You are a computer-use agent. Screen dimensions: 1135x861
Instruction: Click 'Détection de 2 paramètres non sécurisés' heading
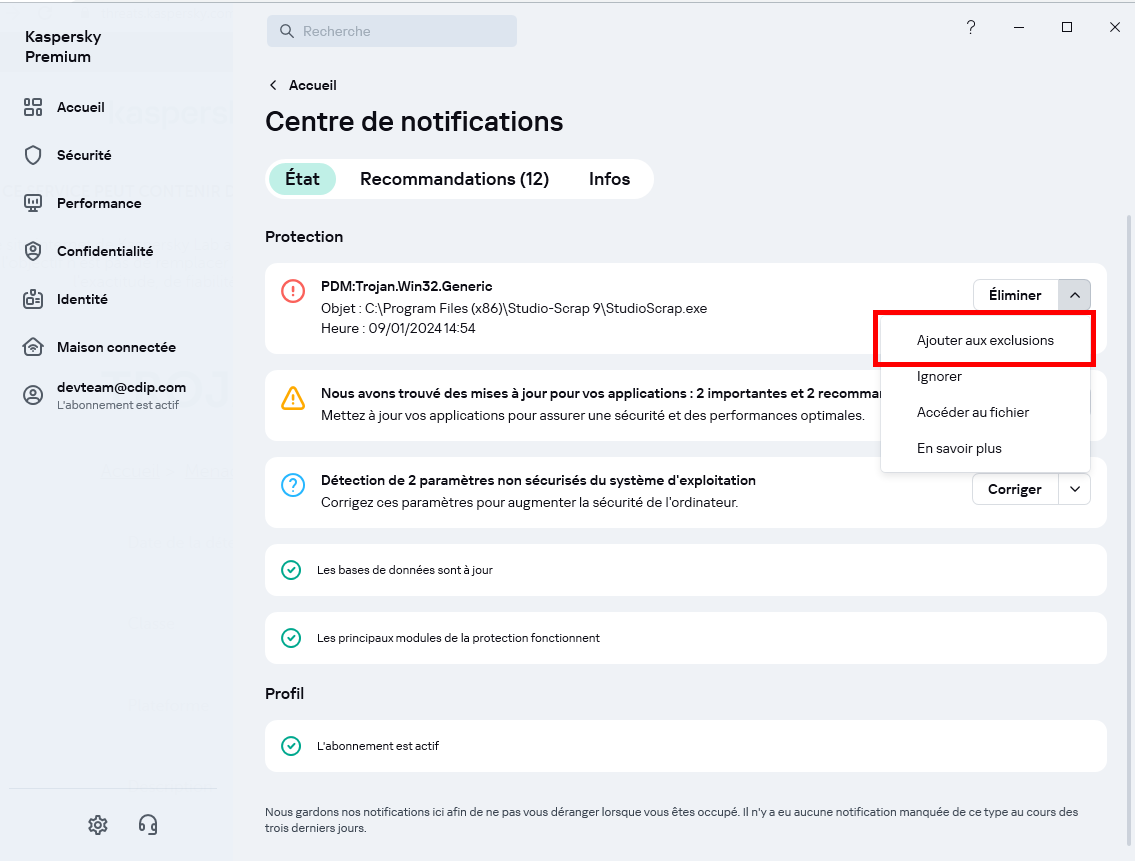click(x=539, y=480)
